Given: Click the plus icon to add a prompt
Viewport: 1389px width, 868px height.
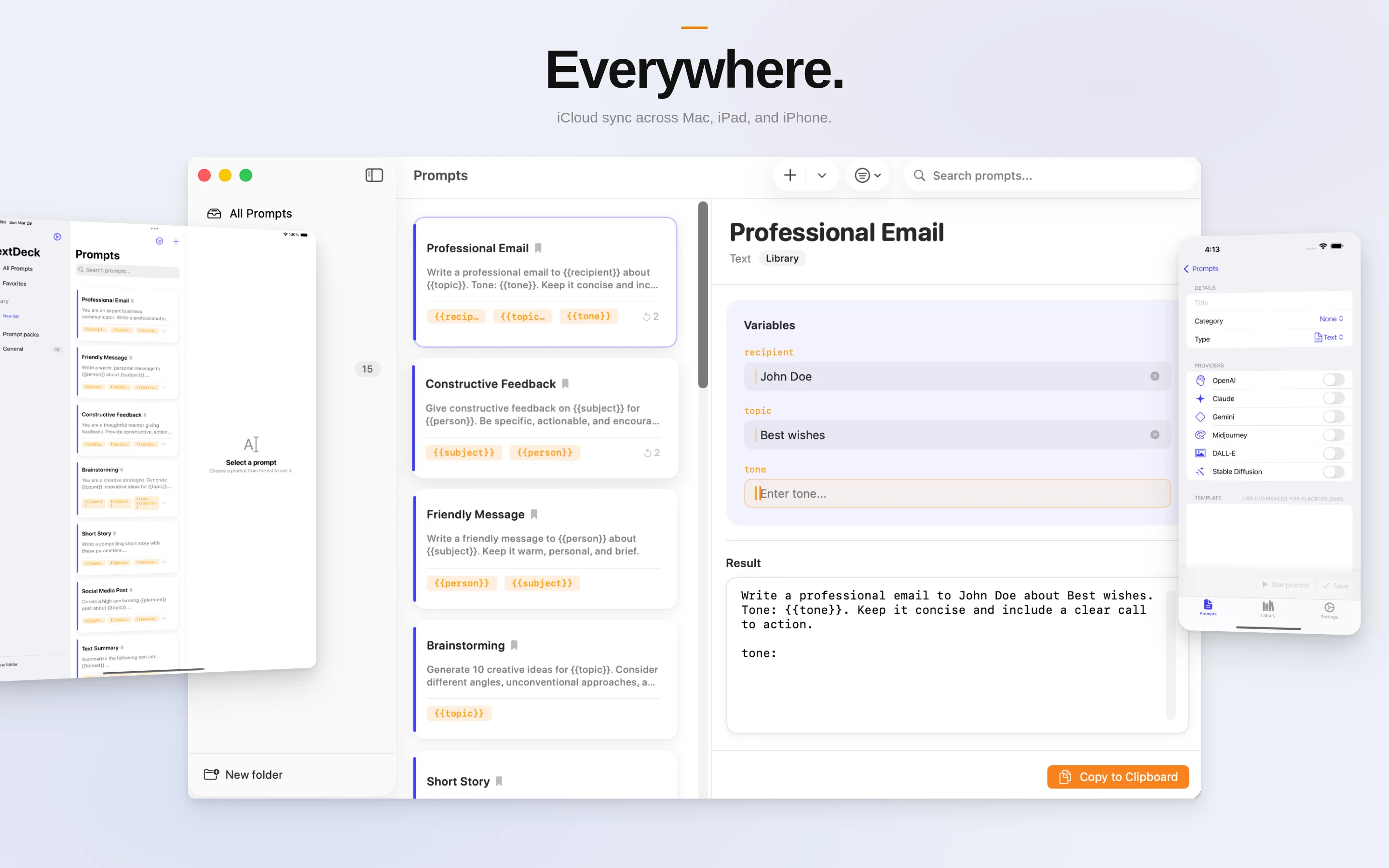Looking at the screenshot, I should [x=790, y=175].
